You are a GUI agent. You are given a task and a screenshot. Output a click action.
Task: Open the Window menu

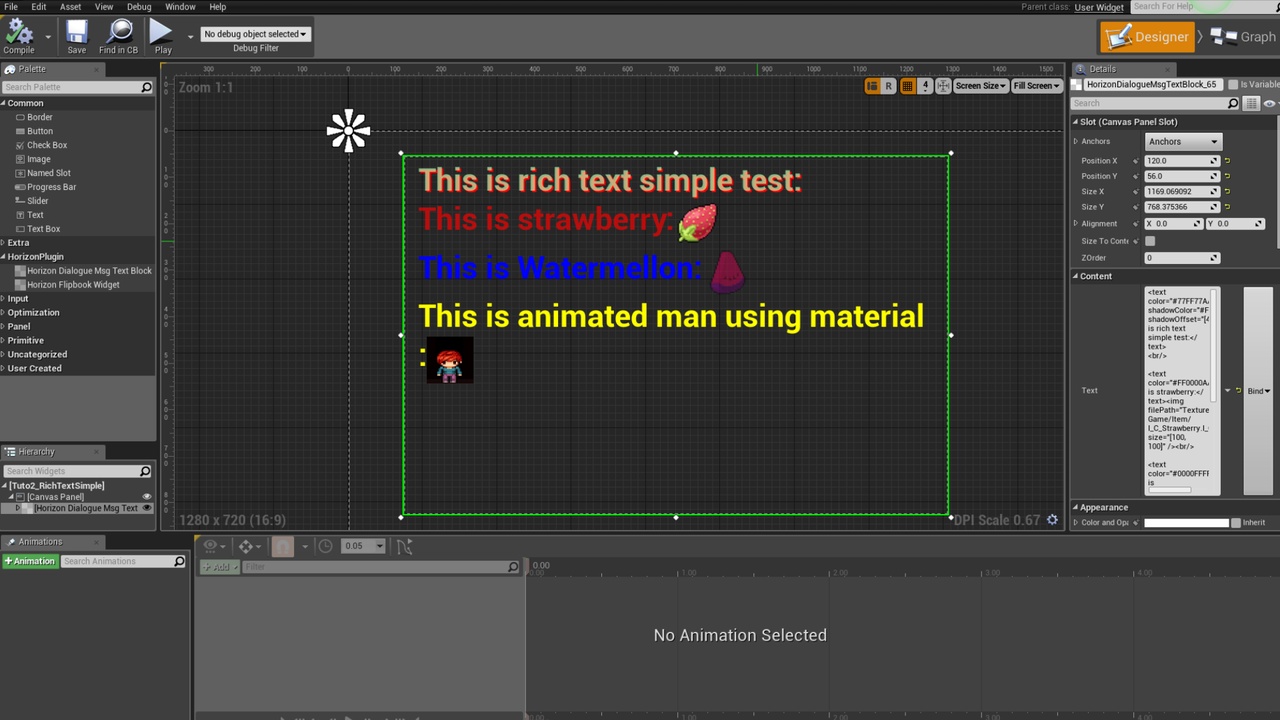pyautogui.click(x=180, y=7)
